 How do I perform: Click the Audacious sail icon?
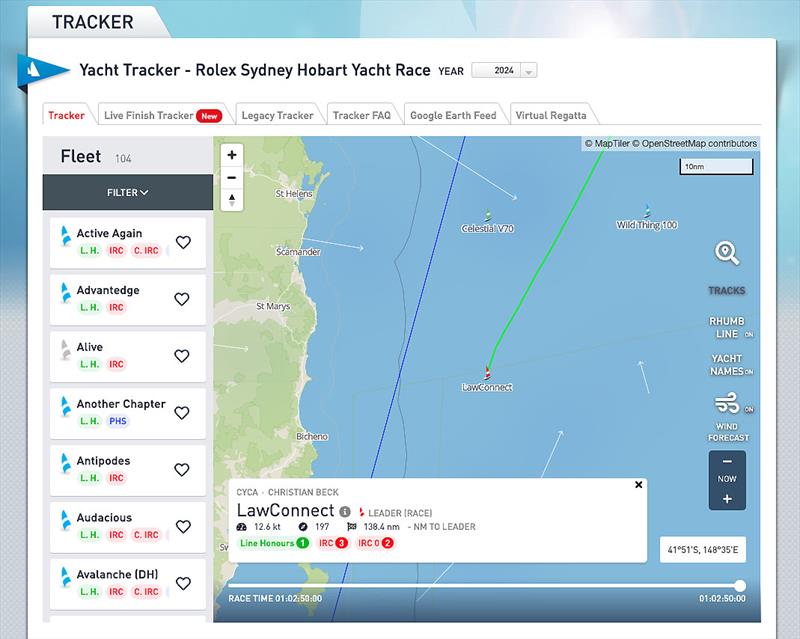tap(65, 520)
